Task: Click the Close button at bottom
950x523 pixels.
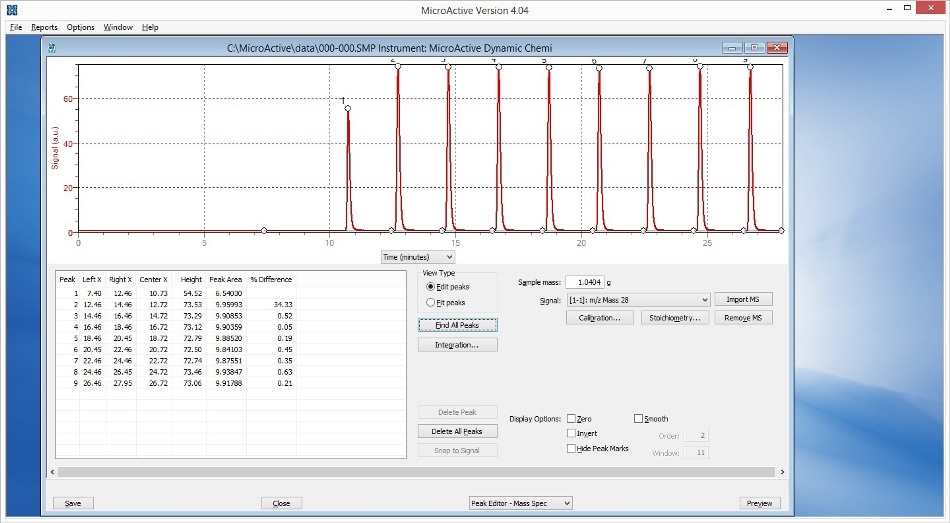Action: pos(281,503)
